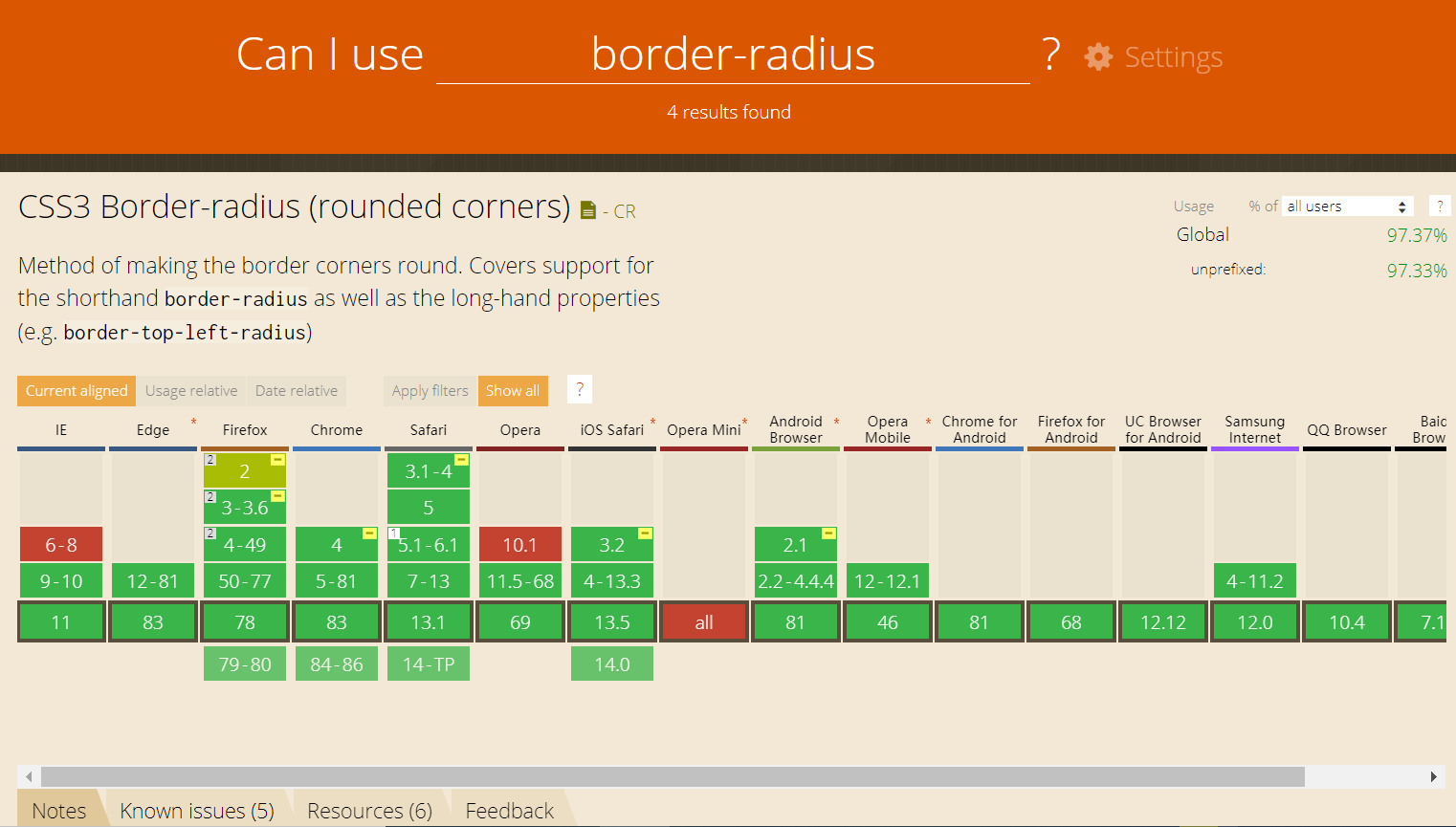Toggle the Show all option
This screenshot has width=1456, height=827.
513,390
